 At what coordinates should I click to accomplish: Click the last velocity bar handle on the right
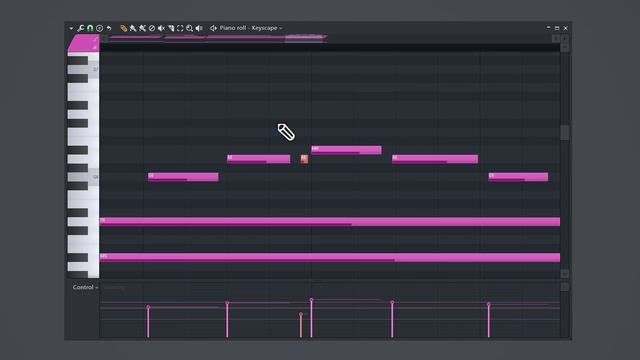coord(489,304)
